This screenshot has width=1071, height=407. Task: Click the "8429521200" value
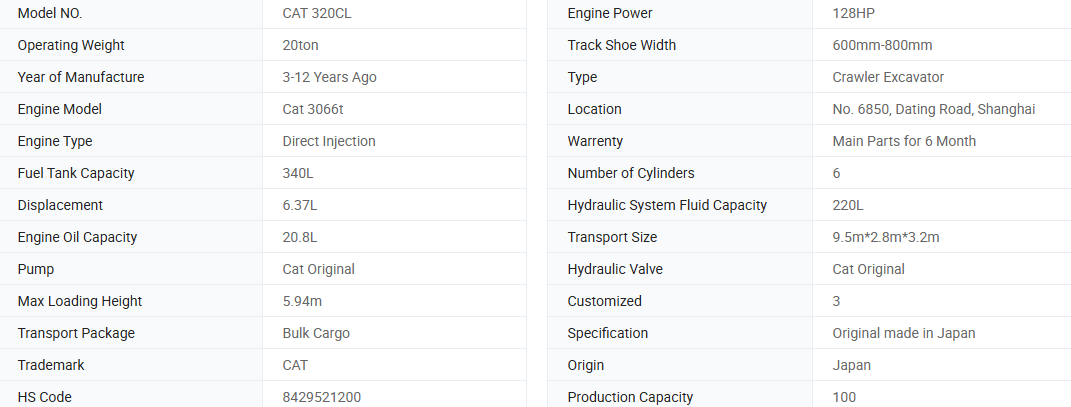[x=322, y=397]
